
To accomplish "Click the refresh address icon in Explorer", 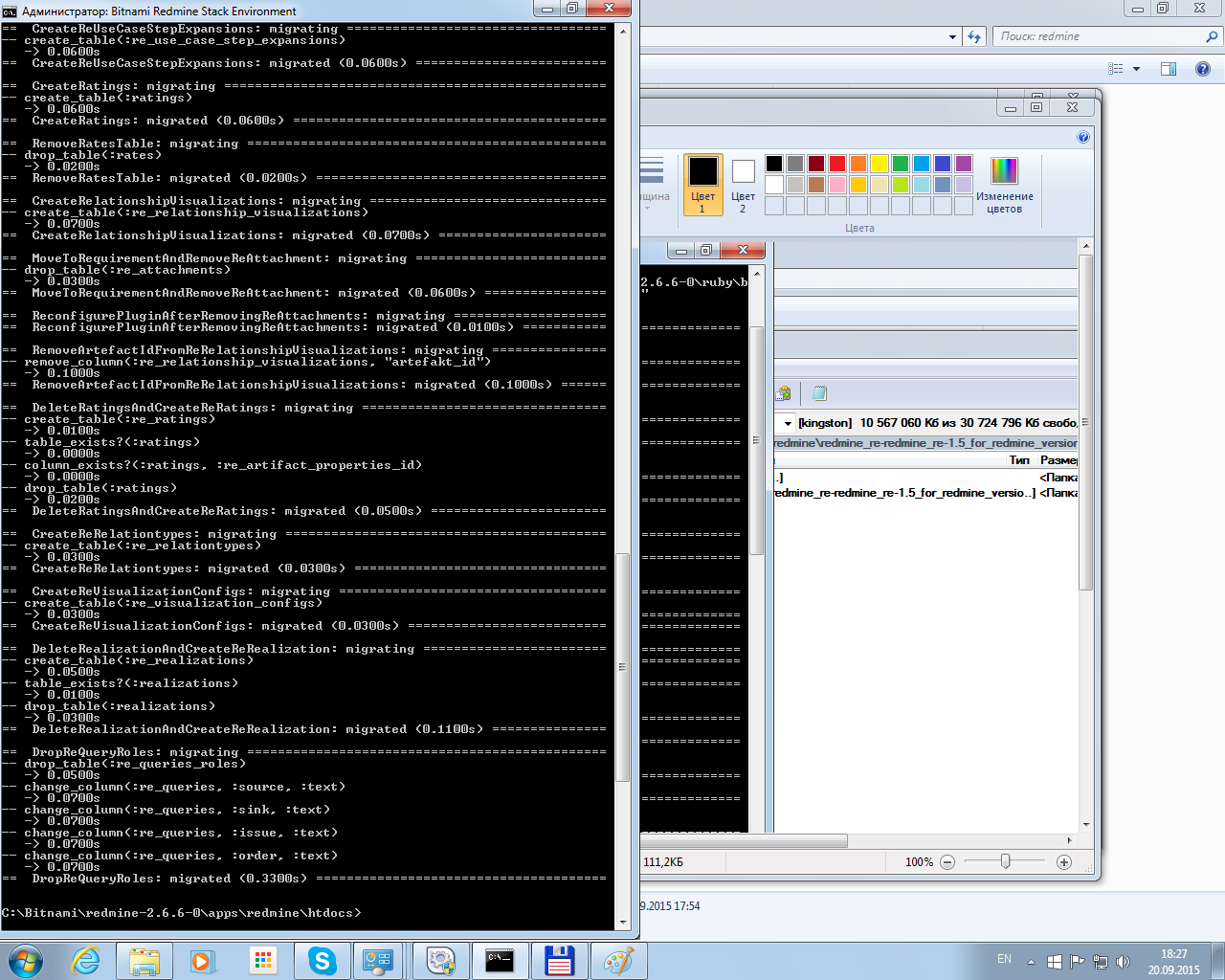I will tap(974, 36).
